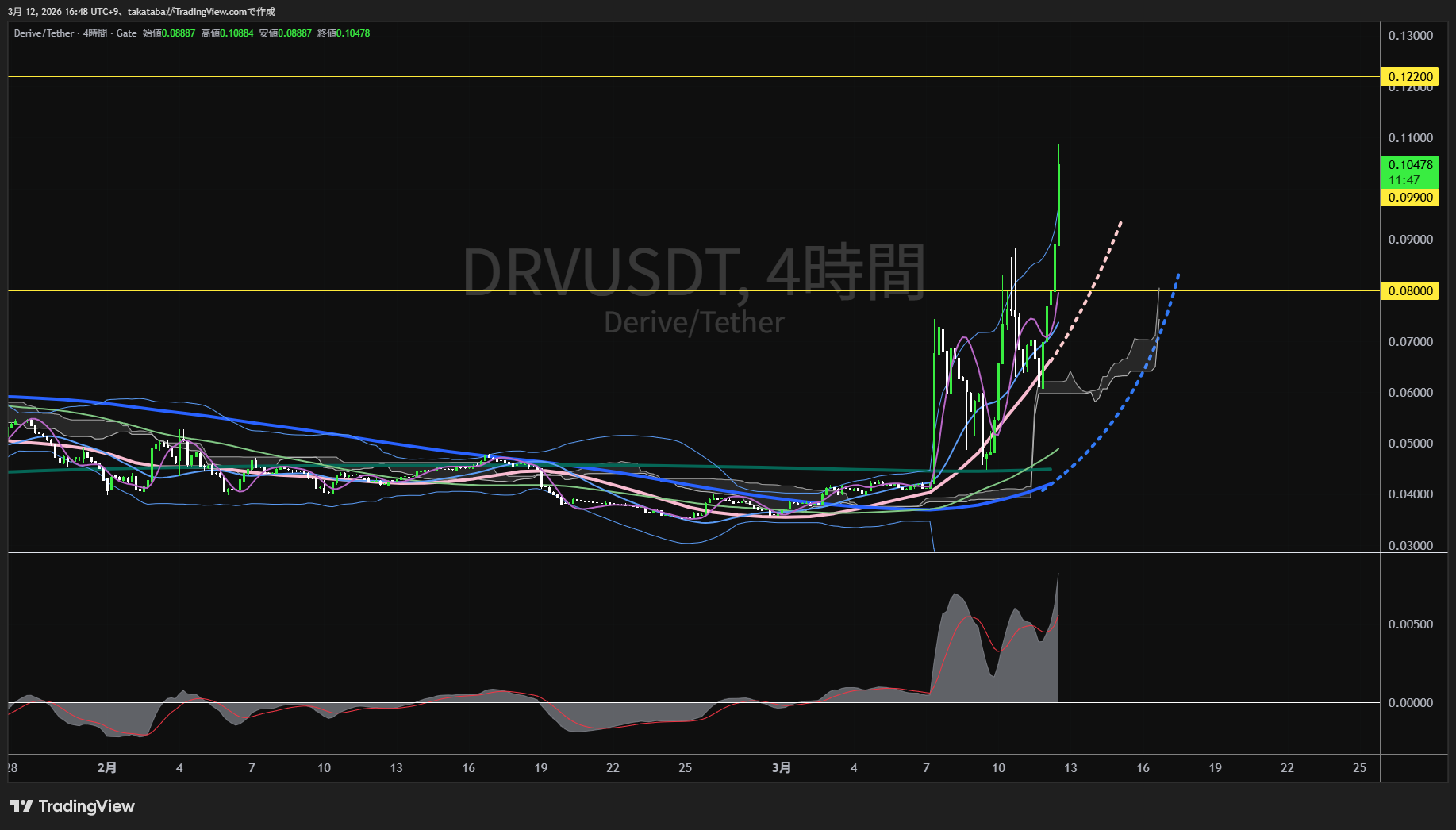Click the 安値 0.08887 low value
Viewport: 1456px width, 830px height.
(286, 33)
